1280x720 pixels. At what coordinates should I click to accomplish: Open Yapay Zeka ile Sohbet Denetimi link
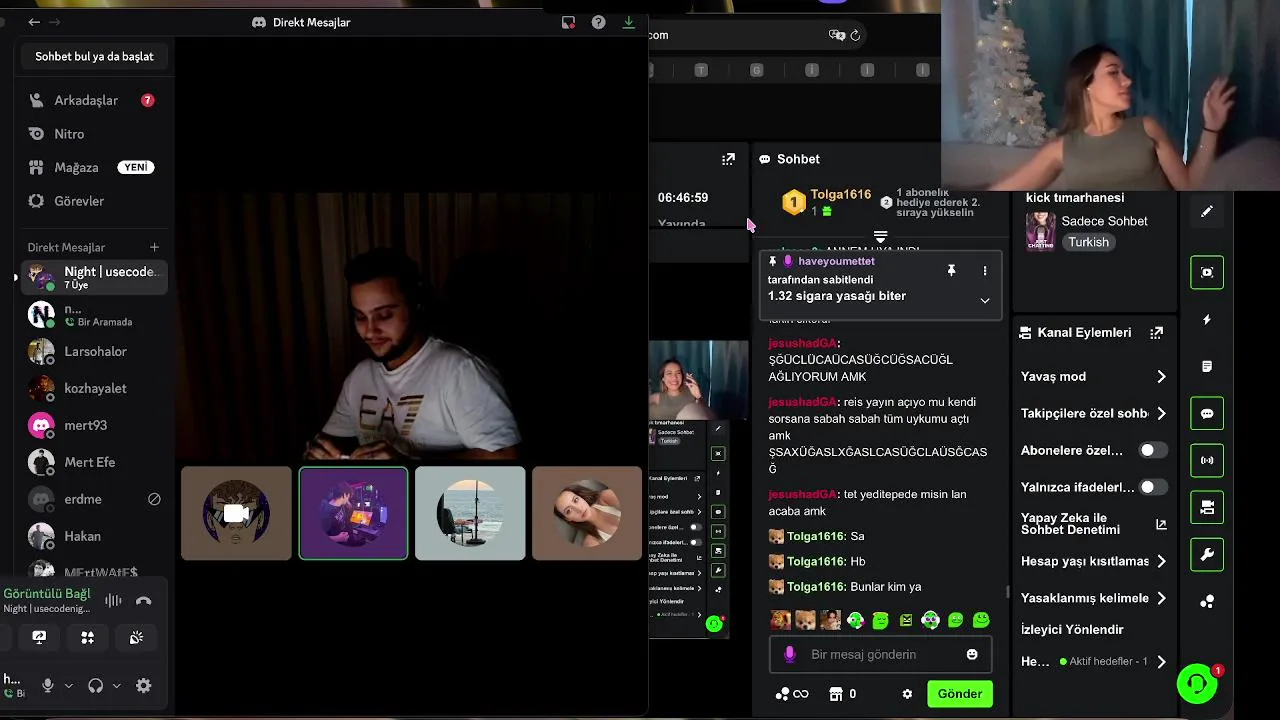pos(1093,524)
